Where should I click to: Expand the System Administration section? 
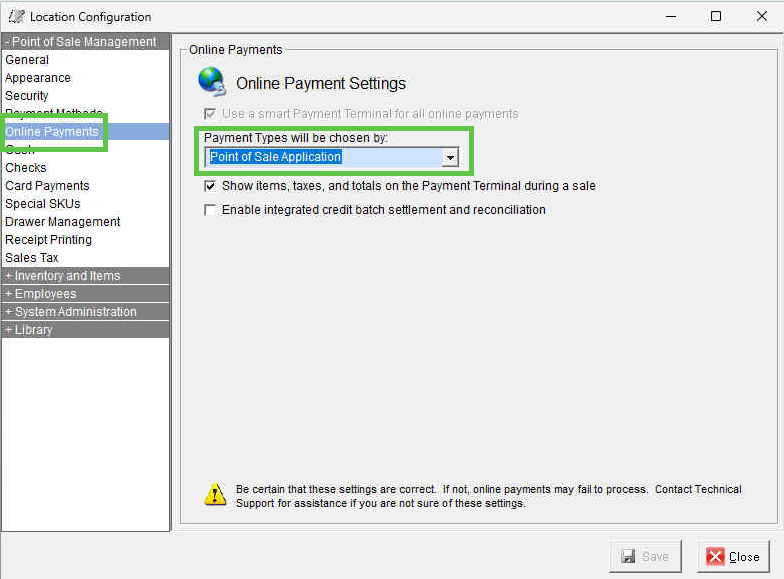point(85,312)
